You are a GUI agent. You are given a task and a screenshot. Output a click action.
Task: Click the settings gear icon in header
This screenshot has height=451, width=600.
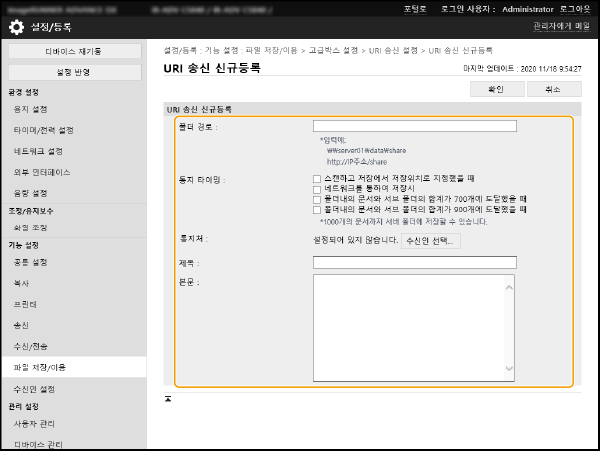pos(17,26)
